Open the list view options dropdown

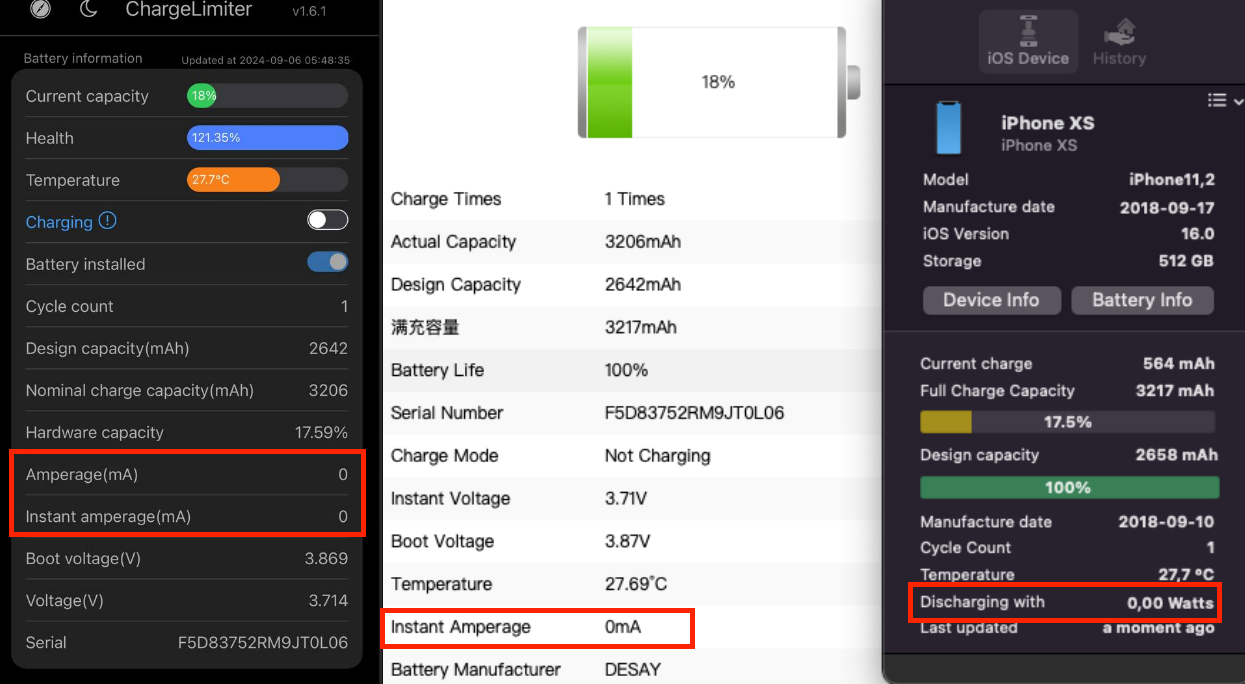[x=1225, y=100]
